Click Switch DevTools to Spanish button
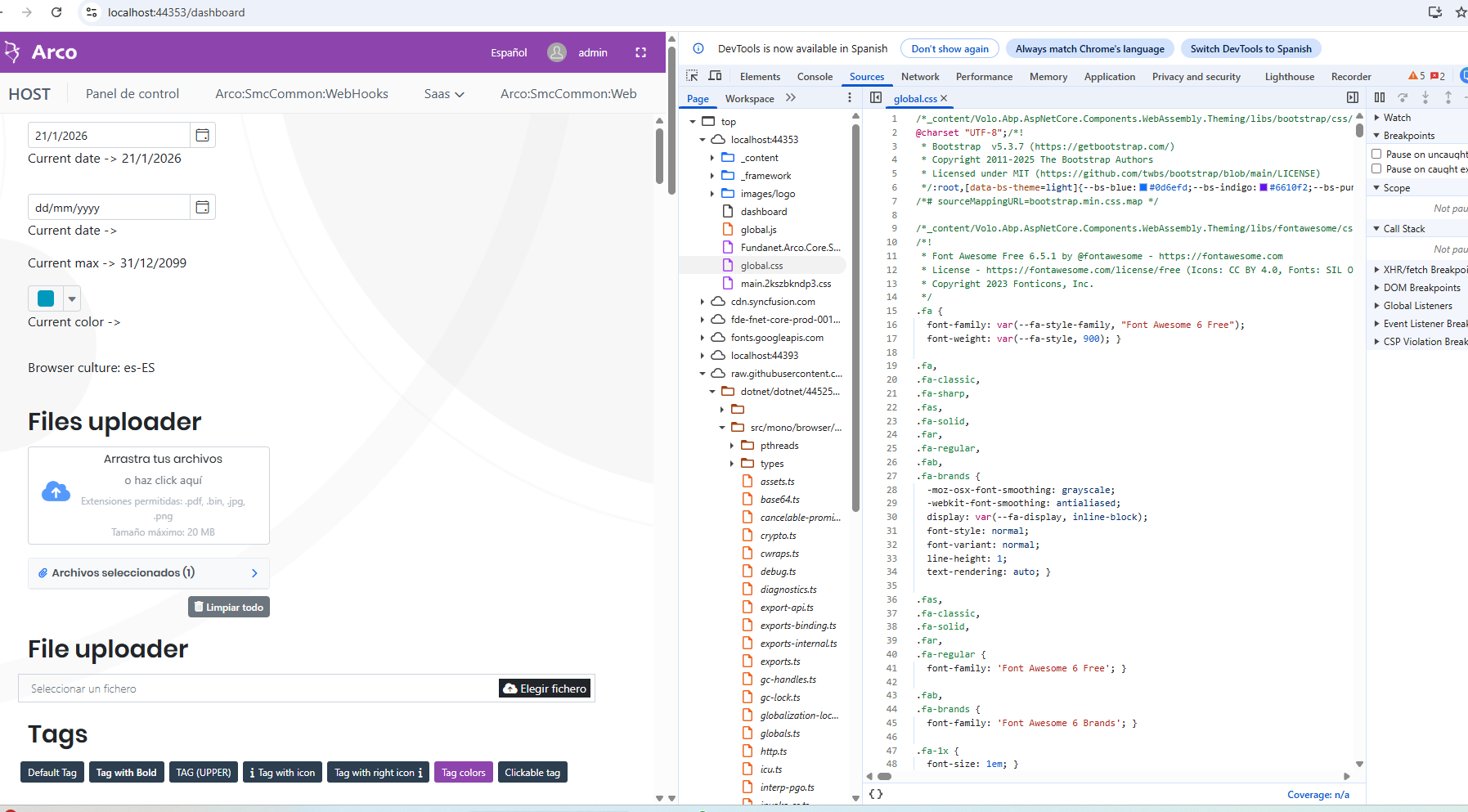This screenshot has width=1468, height=812. [x=1250, y=49]
